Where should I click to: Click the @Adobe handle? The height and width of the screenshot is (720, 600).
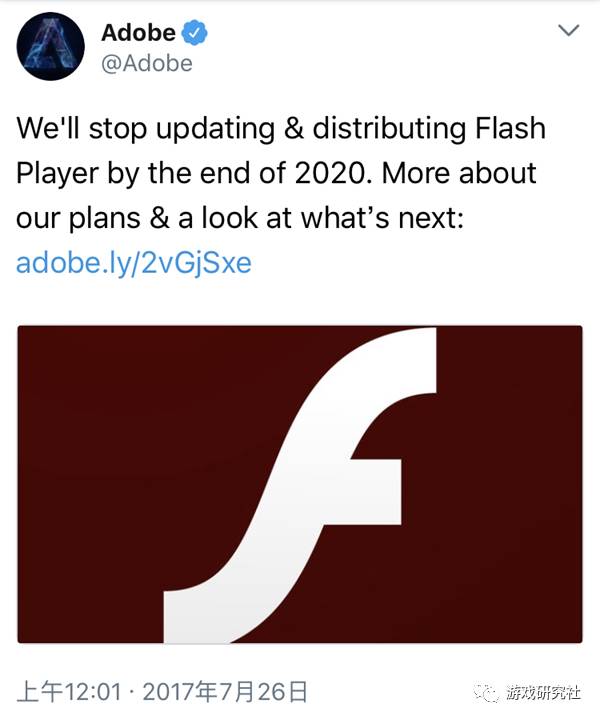[x=147, y=64]
